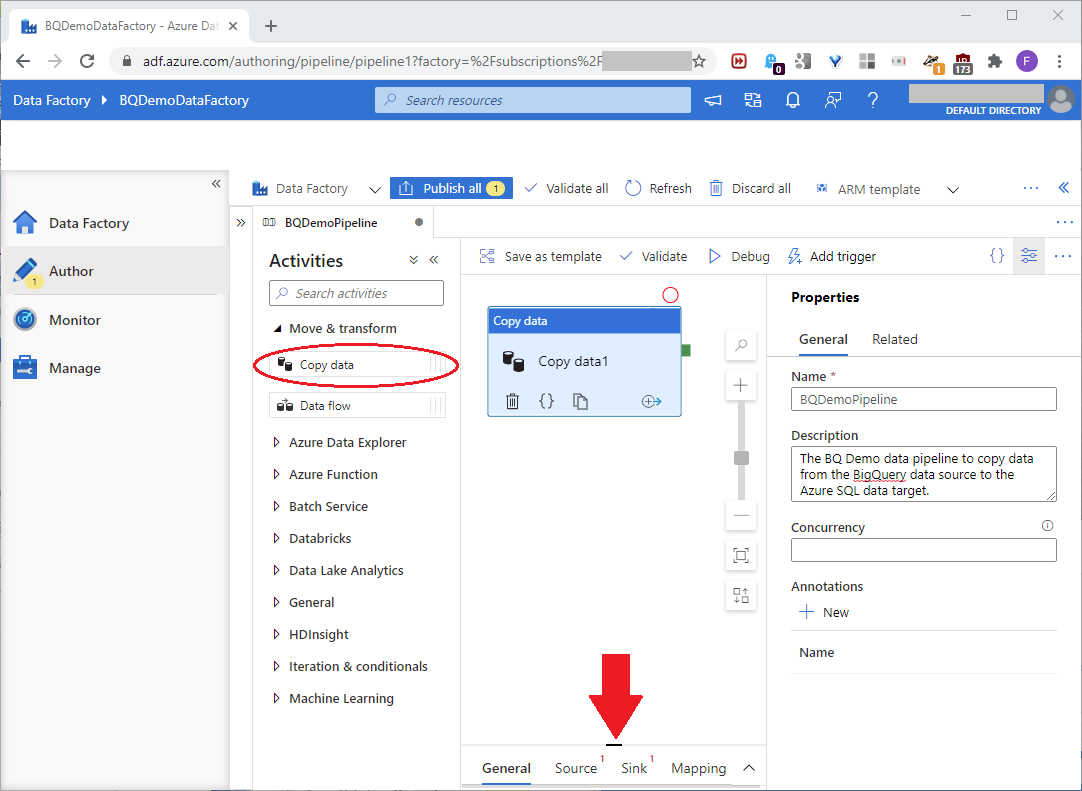Click the switch Data Factory icon in header

pos(753,101)
